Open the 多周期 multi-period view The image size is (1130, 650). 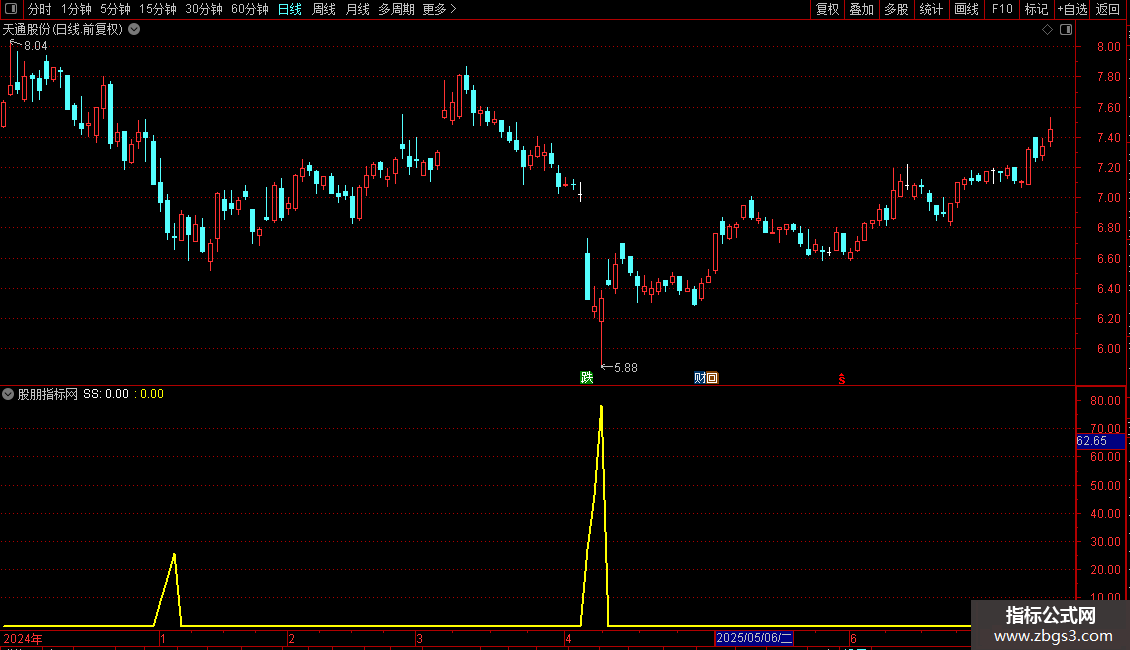[x=396, y=9]
